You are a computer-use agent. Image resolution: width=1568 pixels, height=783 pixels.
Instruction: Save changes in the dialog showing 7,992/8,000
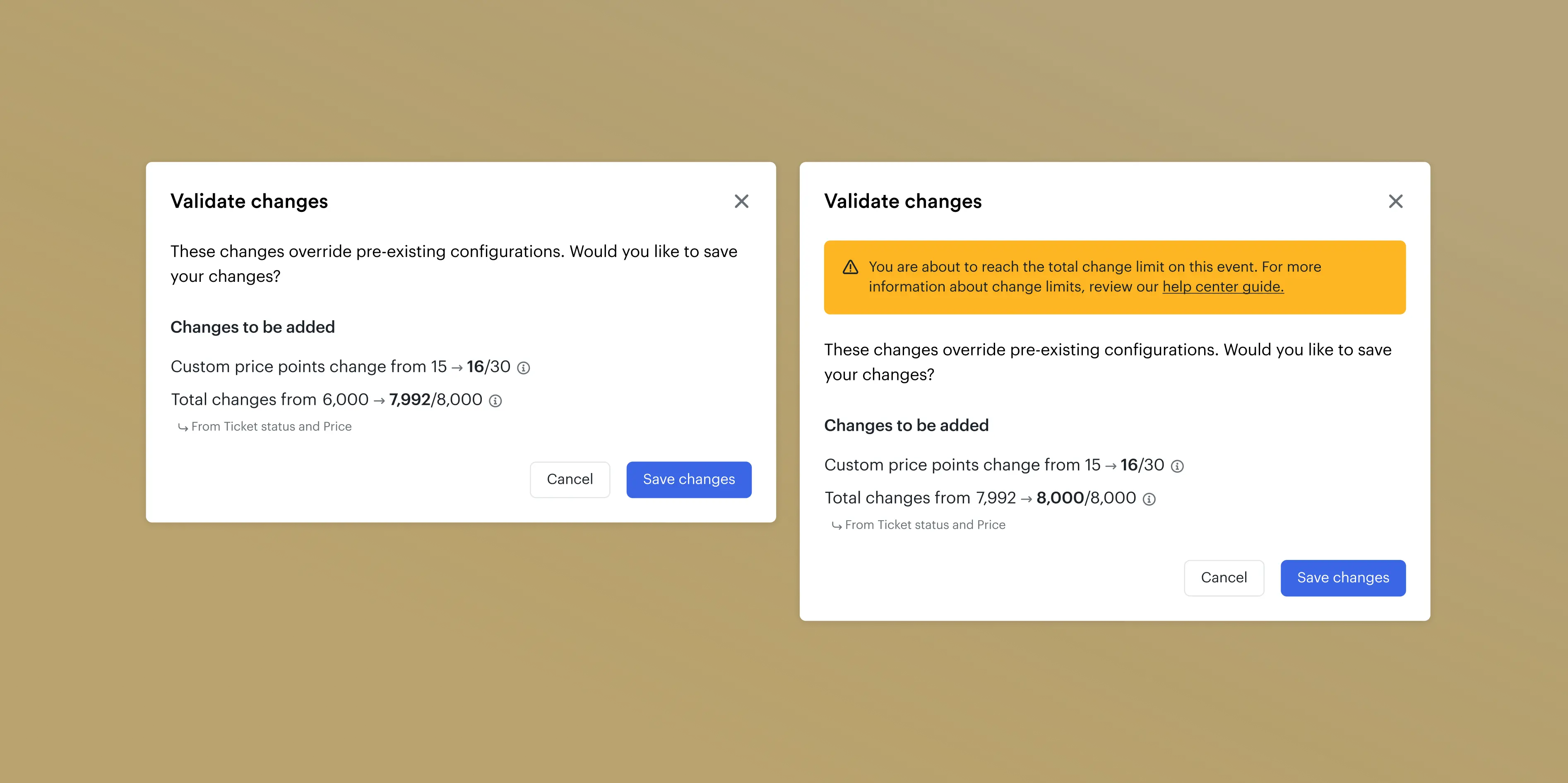688,479
